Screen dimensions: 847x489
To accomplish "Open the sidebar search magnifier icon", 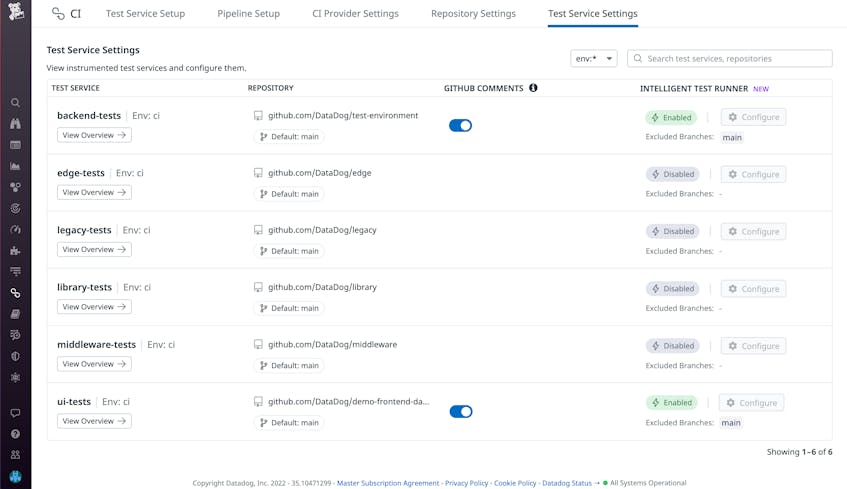I will 15,103.
